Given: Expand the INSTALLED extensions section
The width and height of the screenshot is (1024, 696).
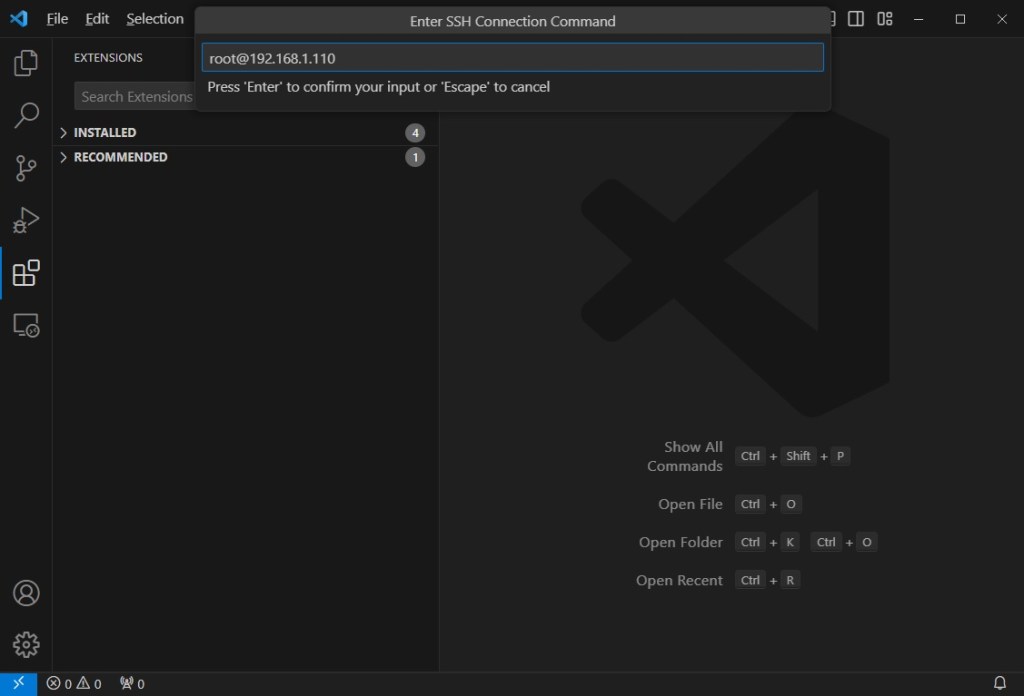Looking at the screenshot, I should pyautogui.click(x=105, y=133).
